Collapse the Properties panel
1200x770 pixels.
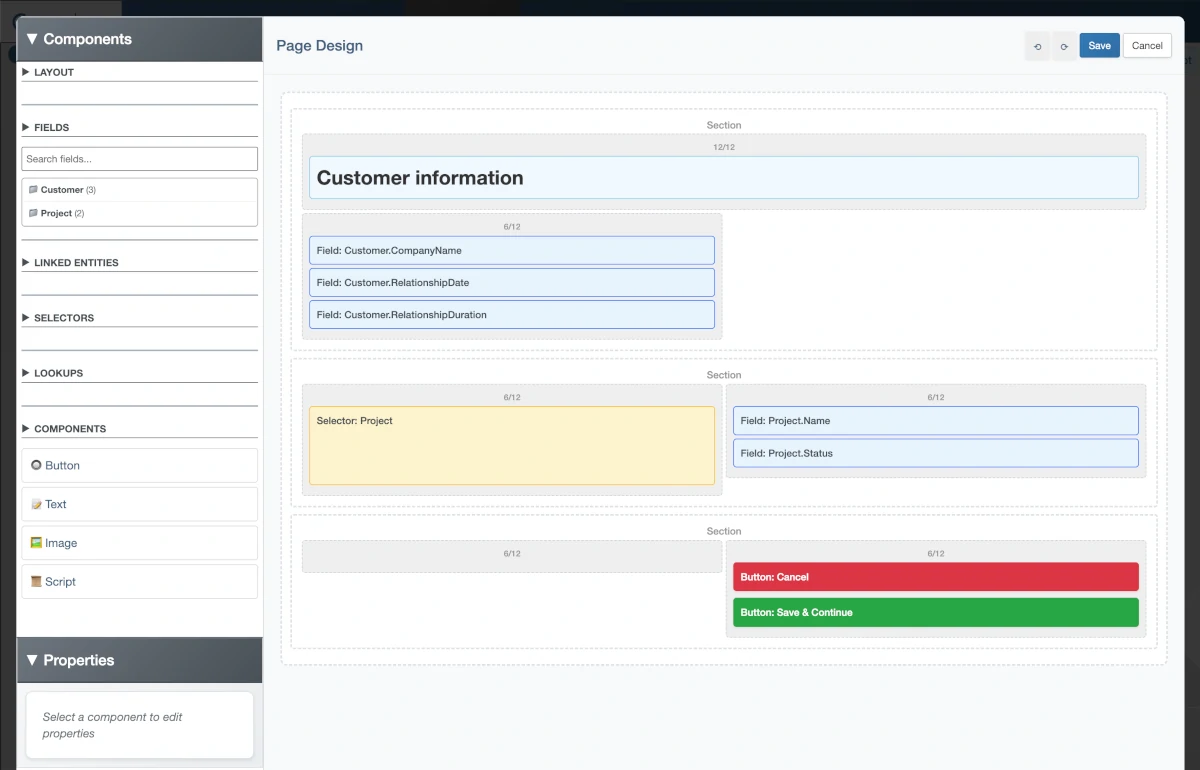(x=31, y=660)
